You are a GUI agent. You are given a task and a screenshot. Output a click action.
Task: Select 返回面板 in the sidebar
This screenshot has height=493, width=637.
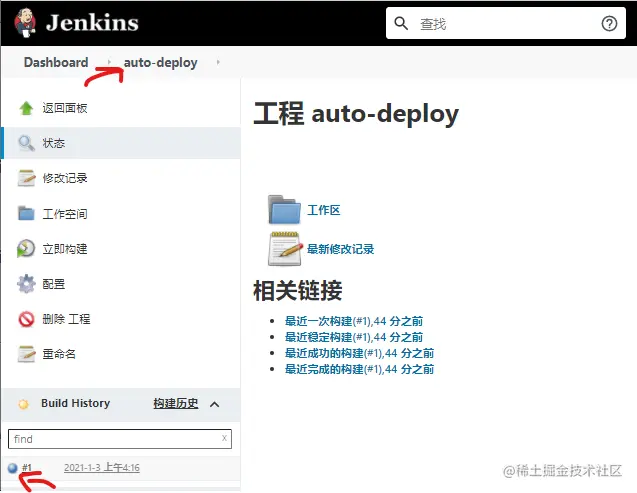tap(65, 108)
